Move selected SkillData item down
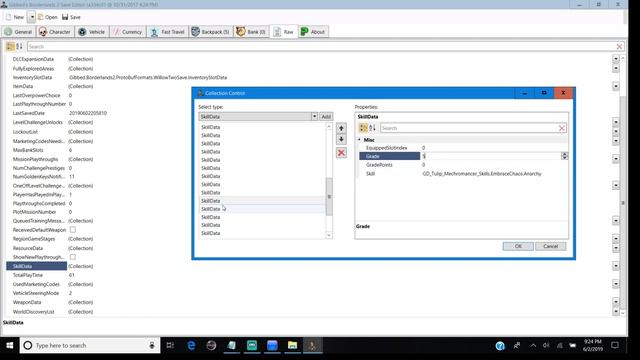The height and width of the screenshot is (360, 640). pos(341,140)
